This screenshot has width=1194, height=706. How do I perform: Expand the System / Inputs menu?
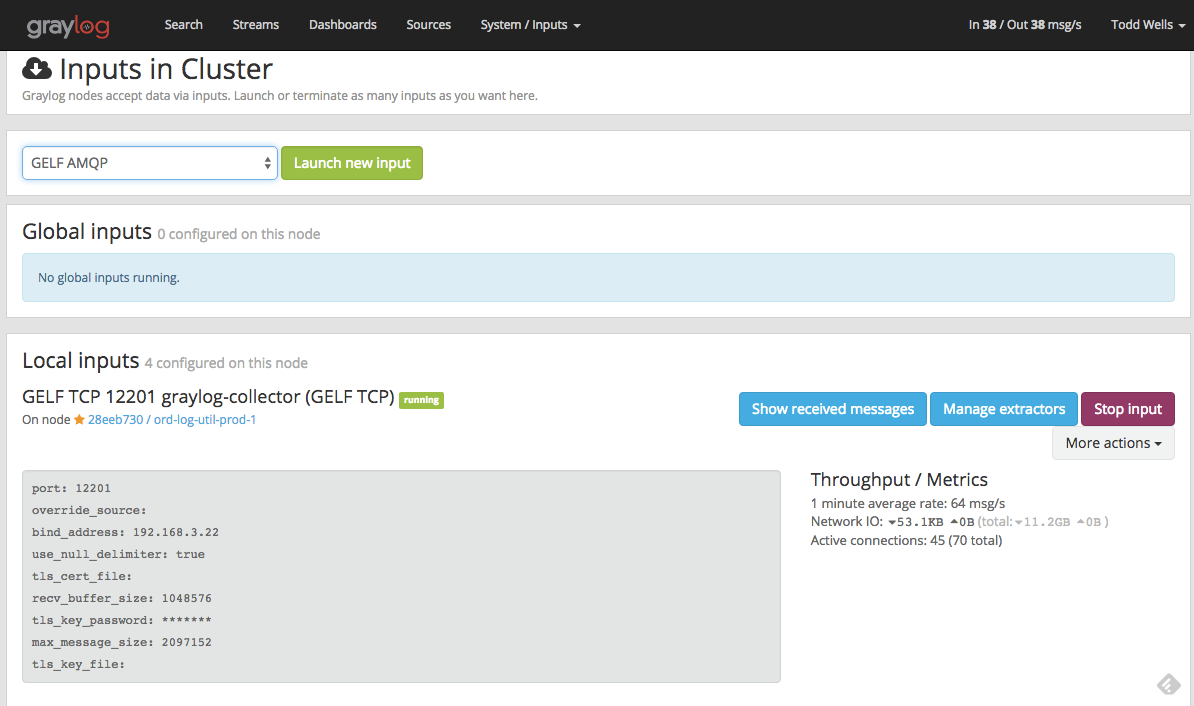(530, 24)
